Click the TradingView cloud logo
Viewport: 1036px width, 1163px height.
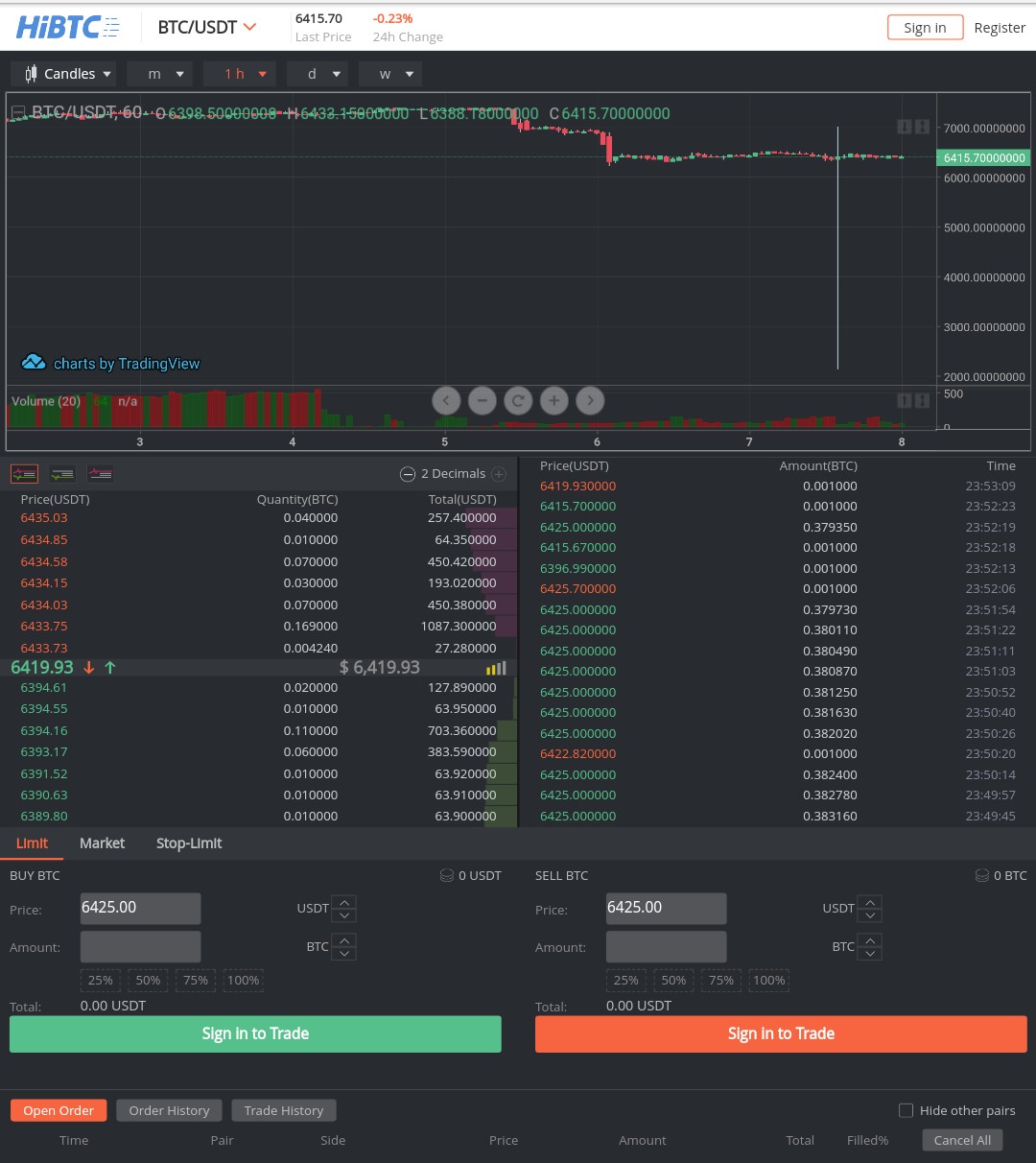point(34,363)
